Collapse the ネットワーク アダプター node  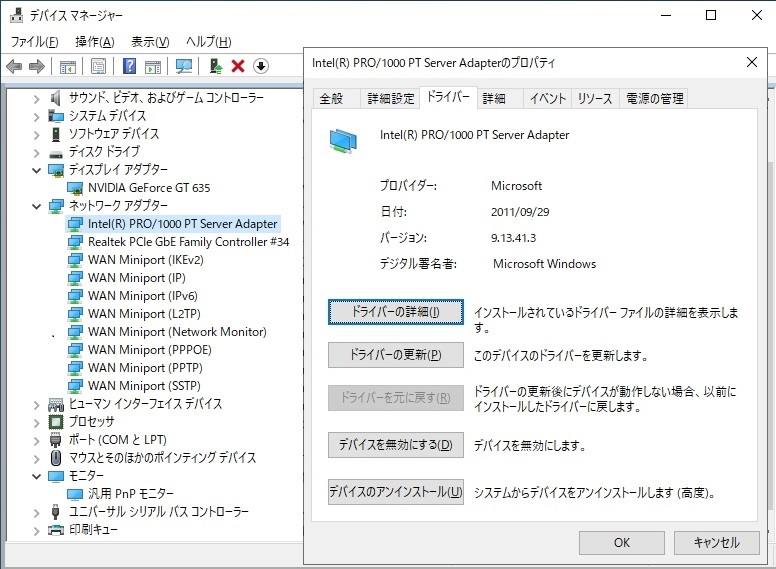(x=36, y=206)
